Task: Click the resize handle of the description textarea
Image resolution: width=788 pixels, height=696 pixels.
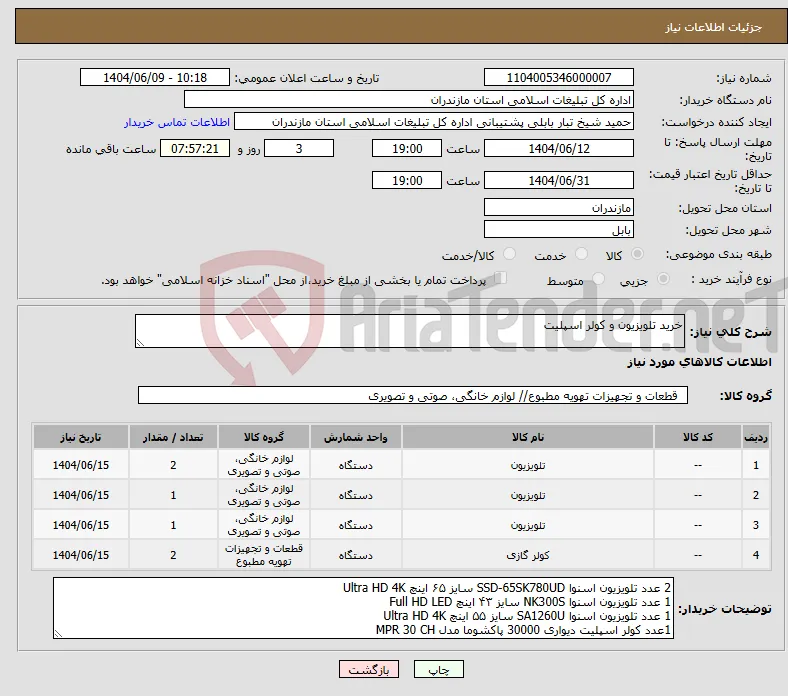Action: (x=140, y=342)
